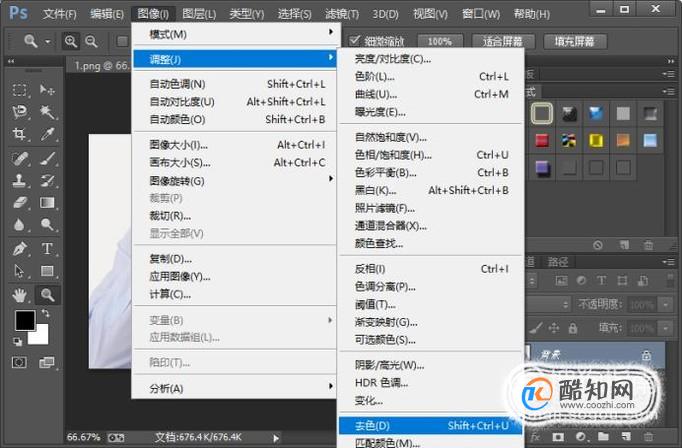Open the zoom tool preset dropdown

(48, 42)
